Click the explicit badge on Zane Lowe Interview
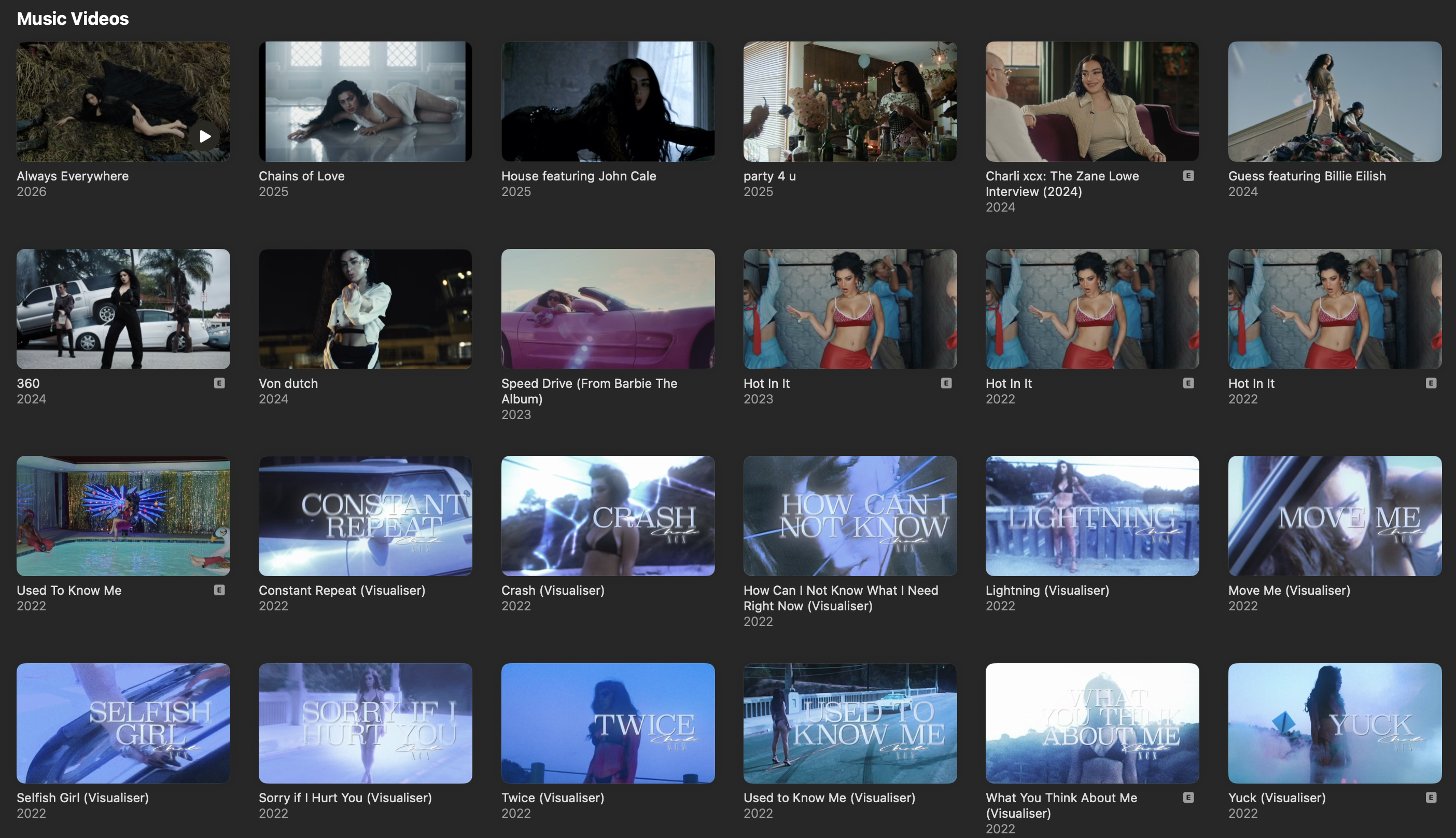Viewport: 1456px width, 838px height. tap(1188, 176)
